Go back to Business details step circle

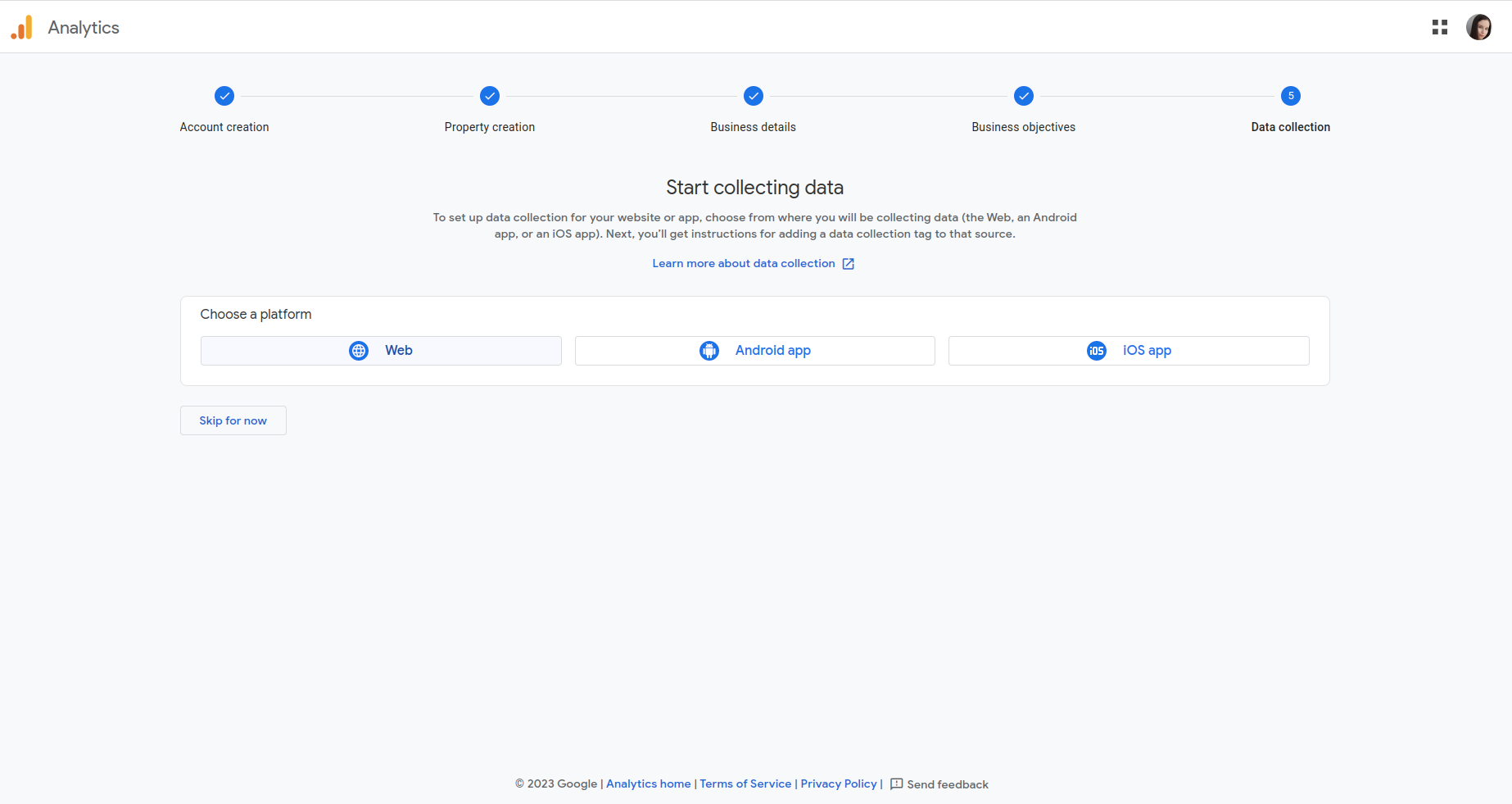(x=754, y=96)
